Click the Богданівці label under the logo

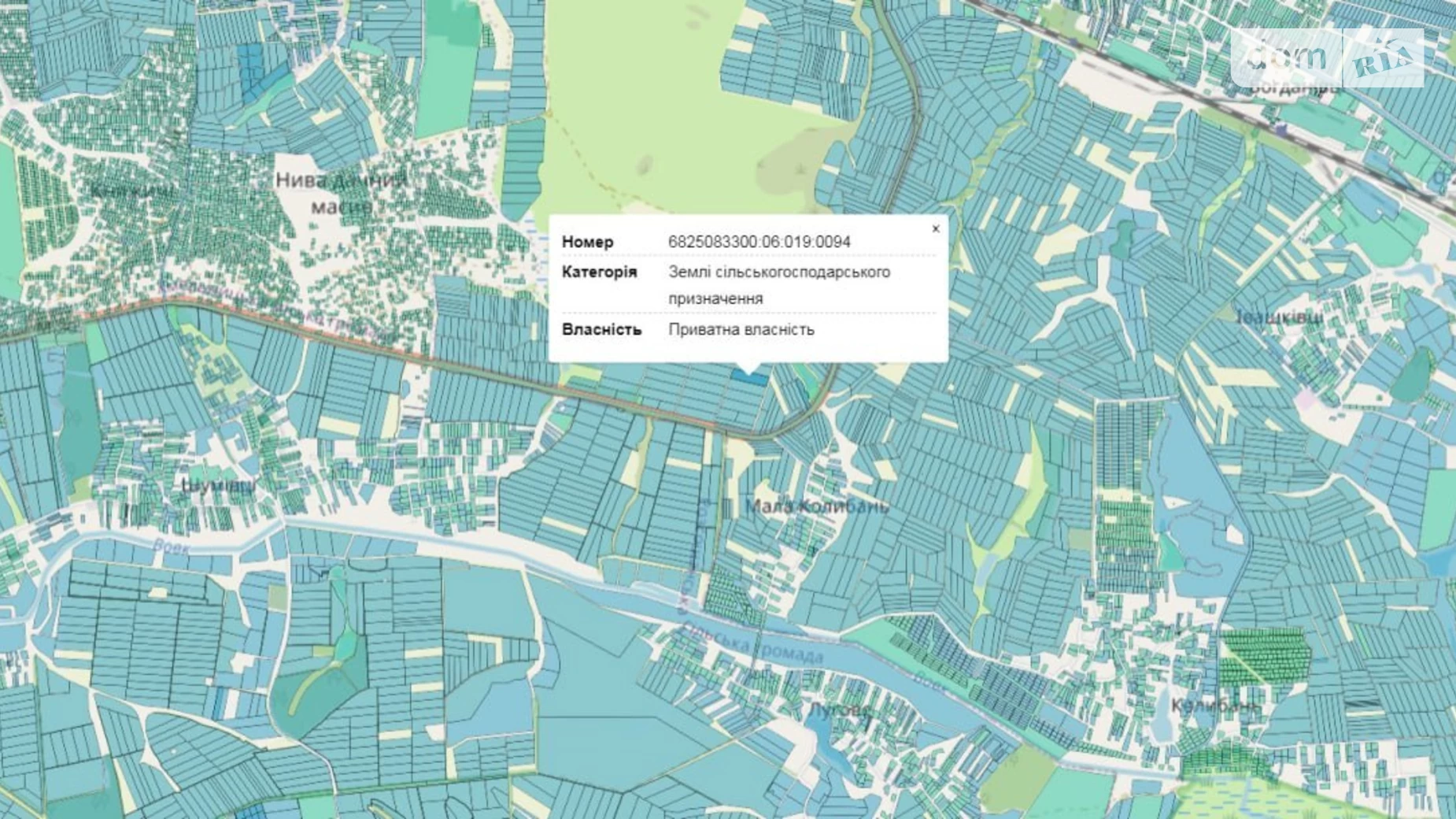point(1293,88)
